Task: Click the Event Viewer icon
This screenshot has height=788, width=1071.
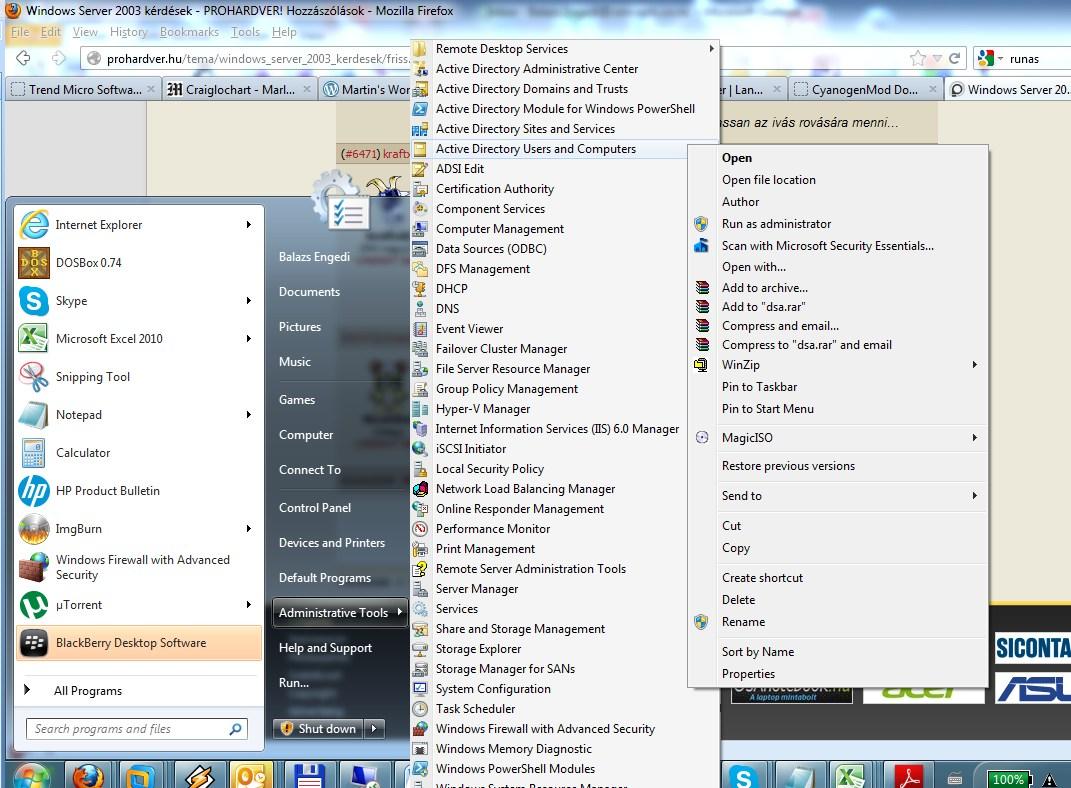Action: coord(420,329)
